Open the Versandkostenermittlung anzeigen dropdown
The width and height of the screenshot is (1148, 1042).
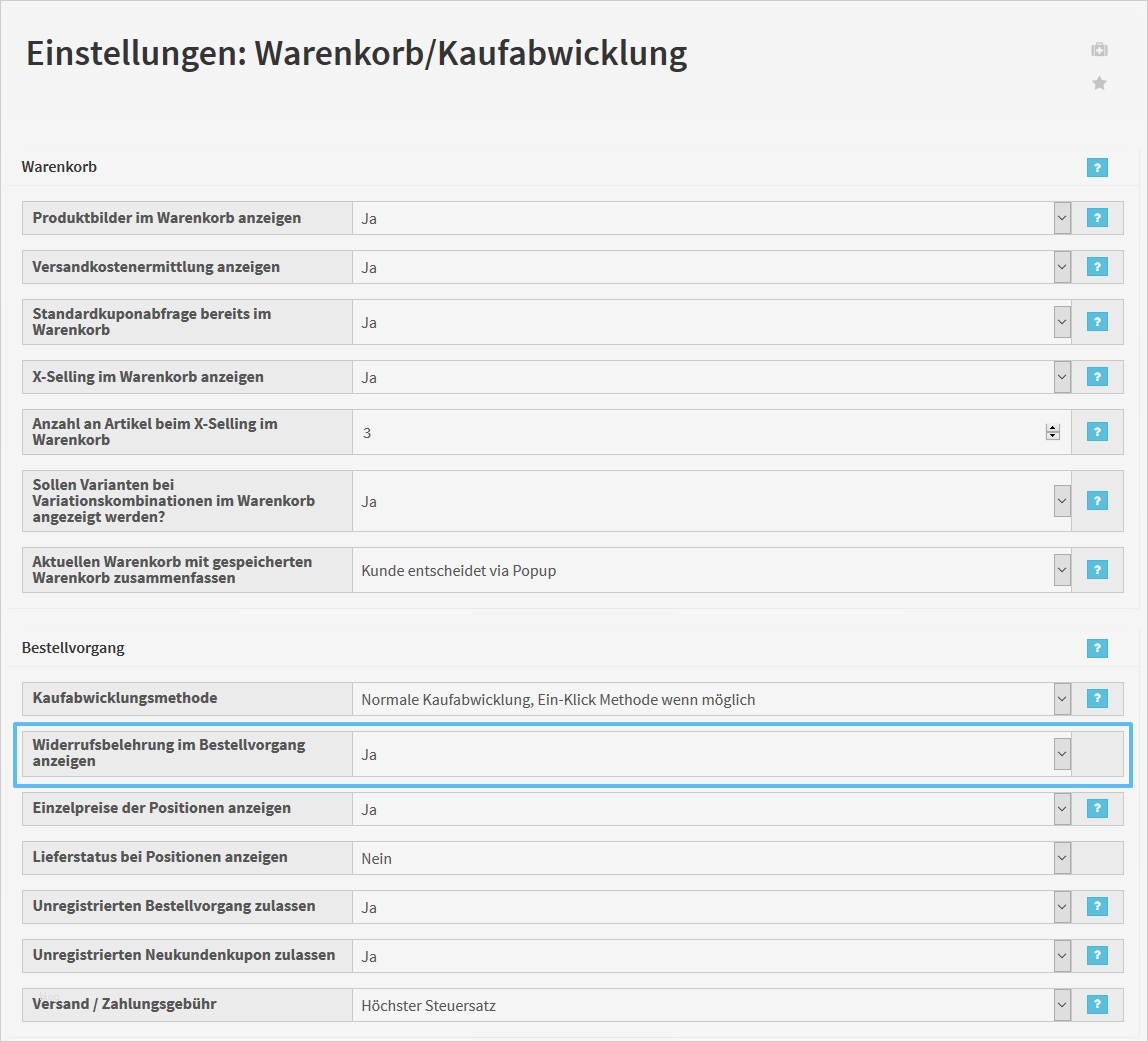pyautogui.click(x=1060, y=266)
